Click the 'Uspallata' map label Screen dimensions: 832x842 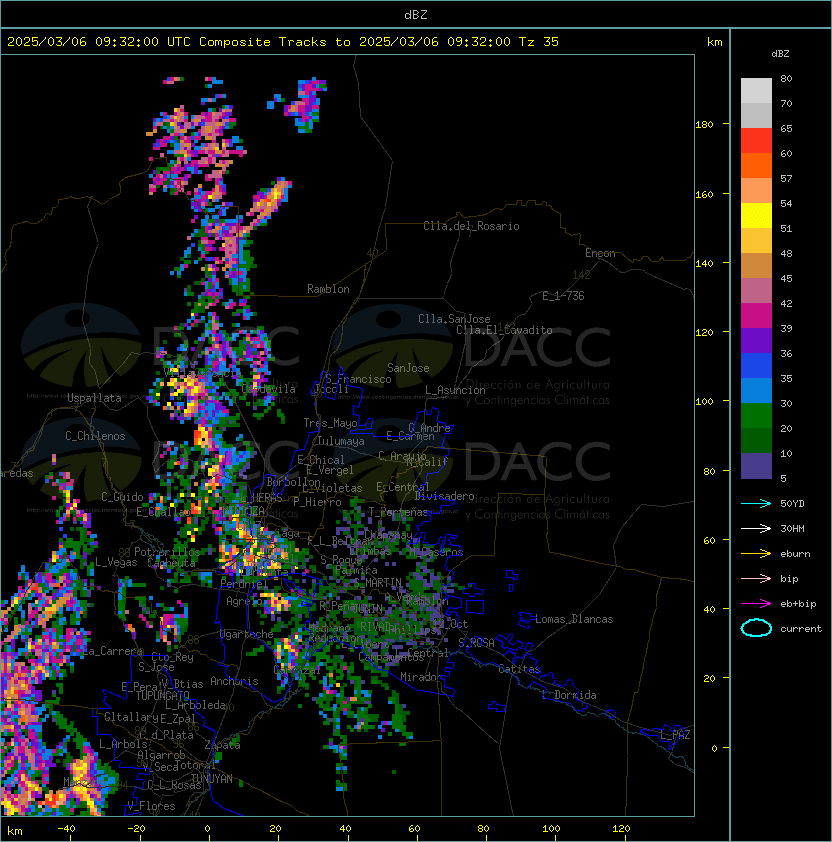pyautogui.click(x=94, y=398)
